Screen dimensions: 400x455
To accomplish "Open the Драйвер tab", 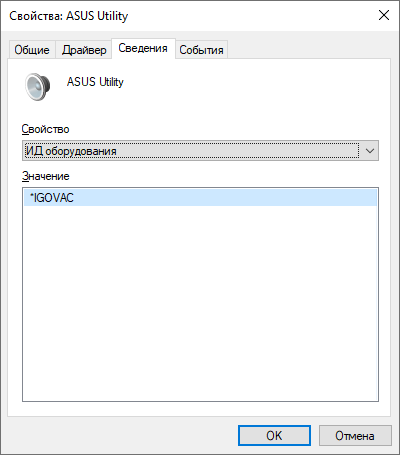I will tap(84, 50).
